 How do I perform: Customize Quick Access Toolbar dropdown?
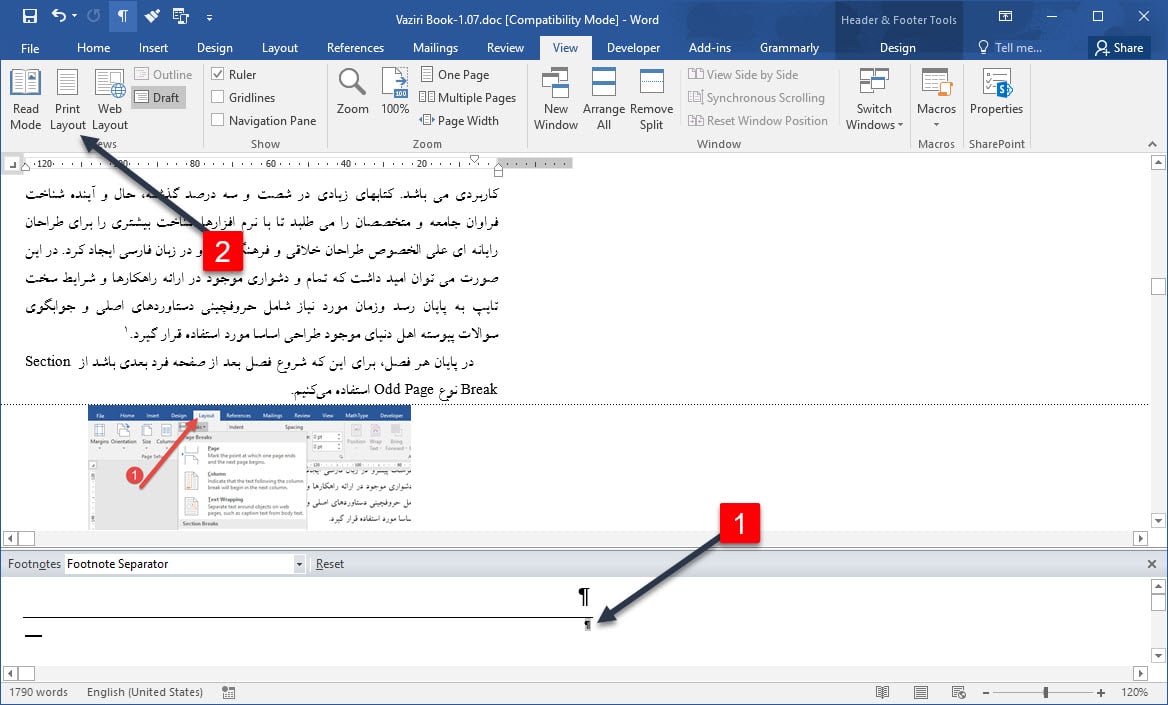pos(209,16)
